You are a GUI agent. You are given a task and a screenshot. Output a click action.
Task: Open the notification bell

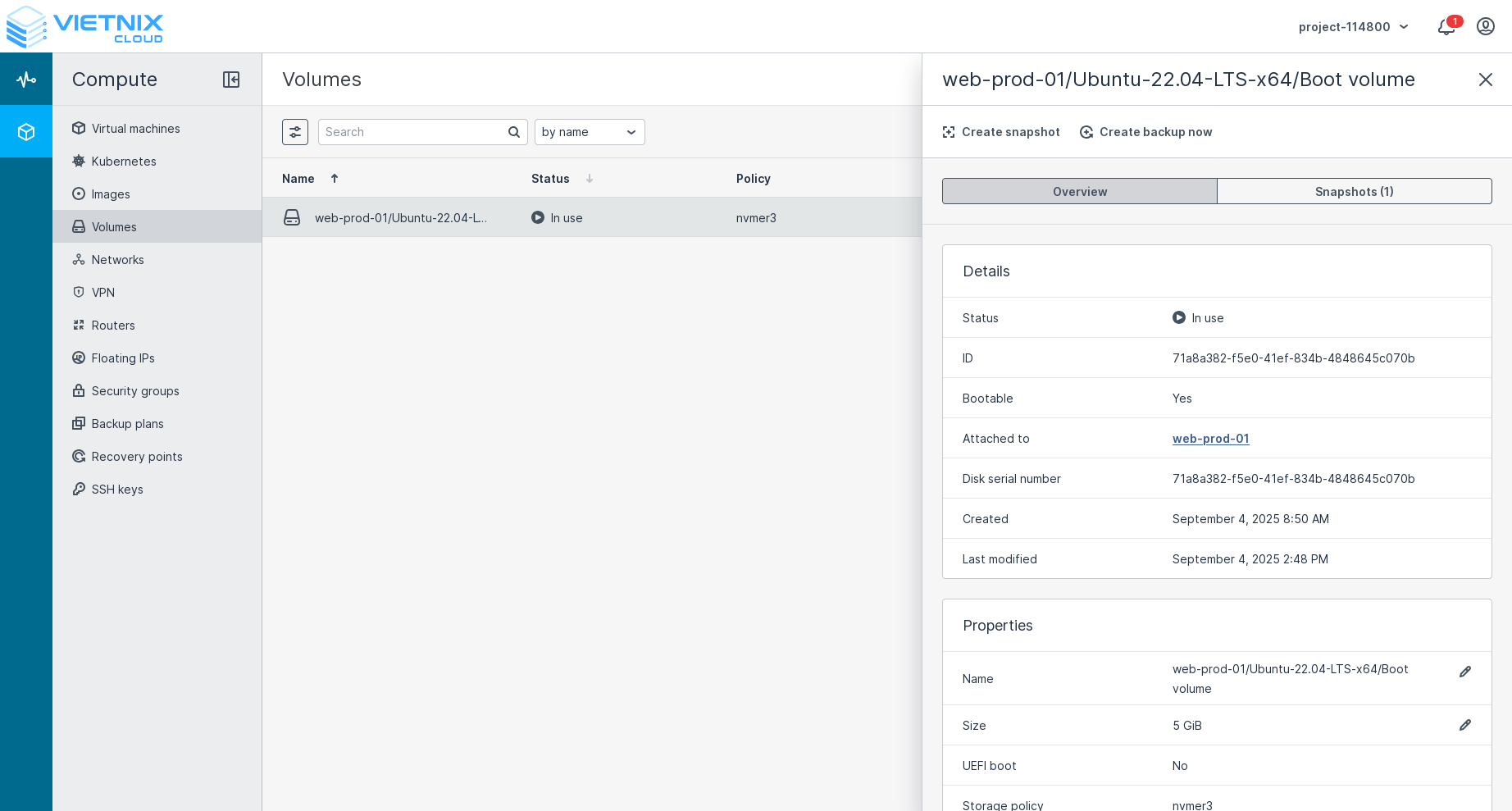tap(1446, 26)
